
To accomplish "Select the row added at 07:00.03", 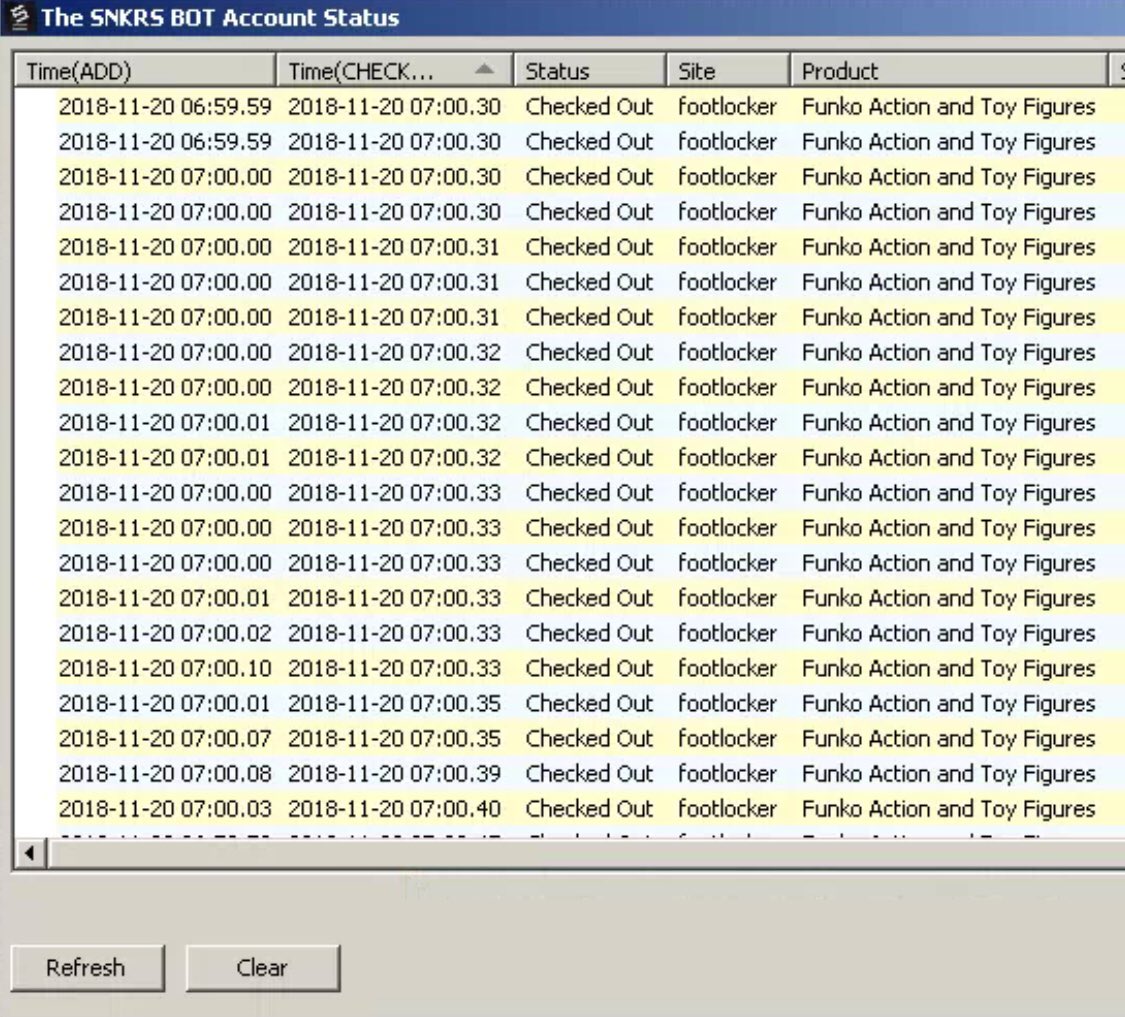I will [x=590, y=809].
